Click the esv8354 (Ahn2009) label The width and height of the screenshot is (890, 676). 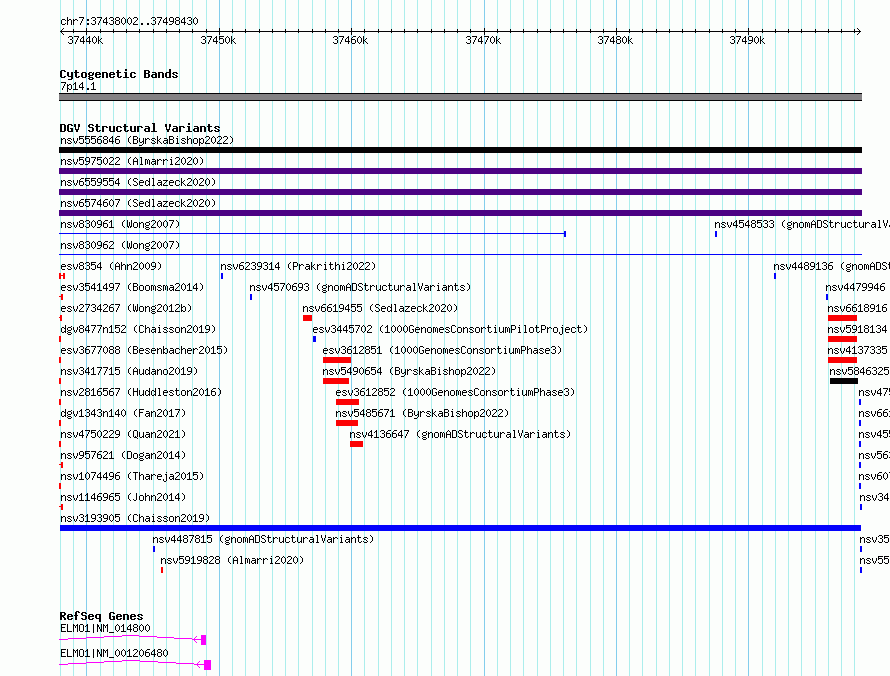point(111,266)
